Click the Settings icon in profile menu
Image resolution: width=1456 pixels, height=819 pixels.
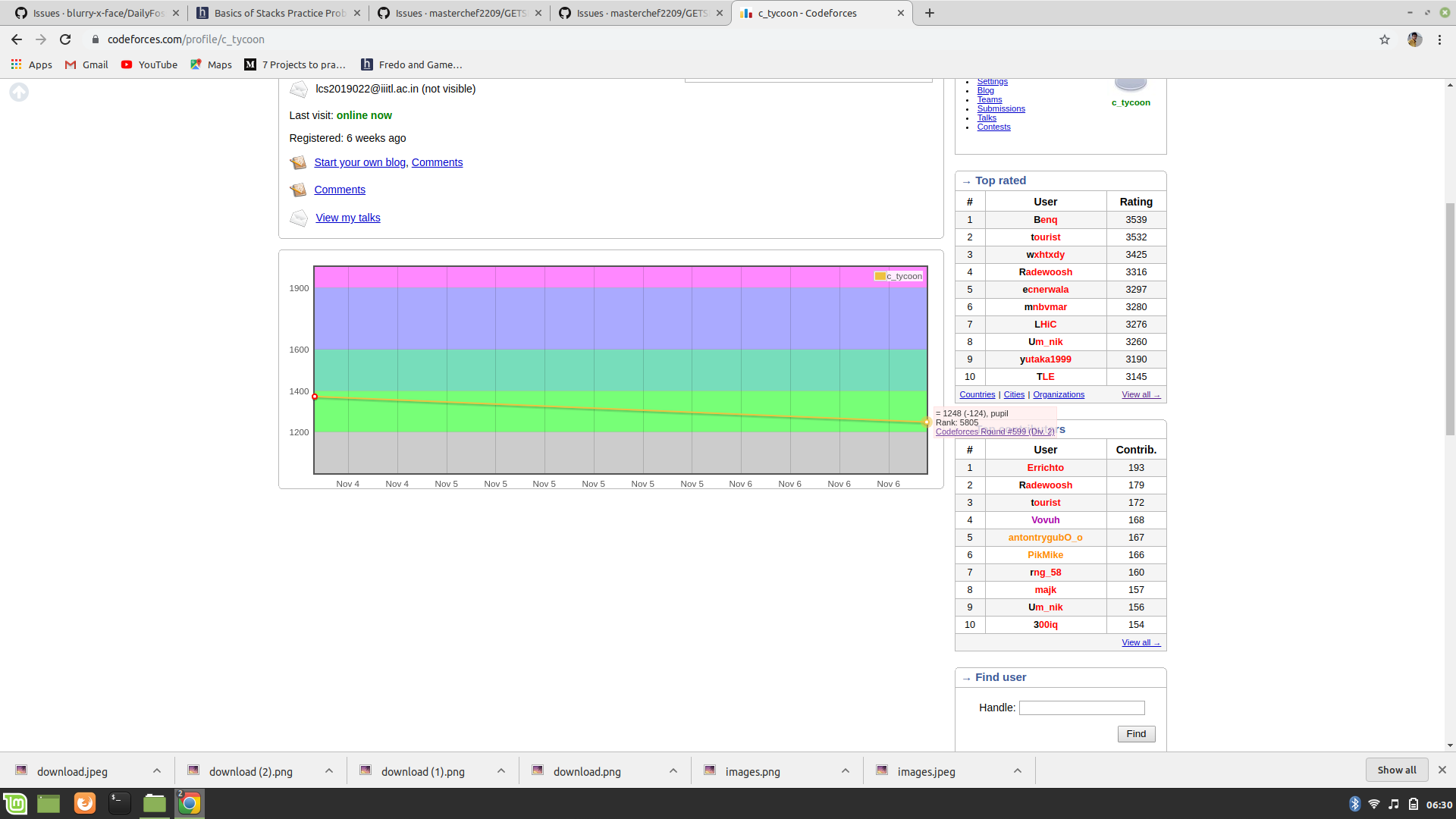(991, 80)
